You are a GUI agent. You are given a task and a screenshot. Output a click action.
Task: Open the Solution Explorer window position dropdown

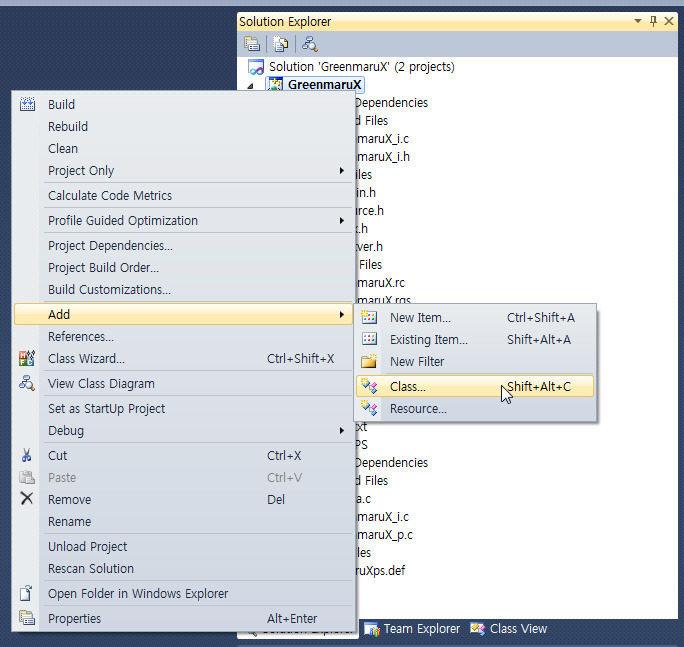click(638, 21)
